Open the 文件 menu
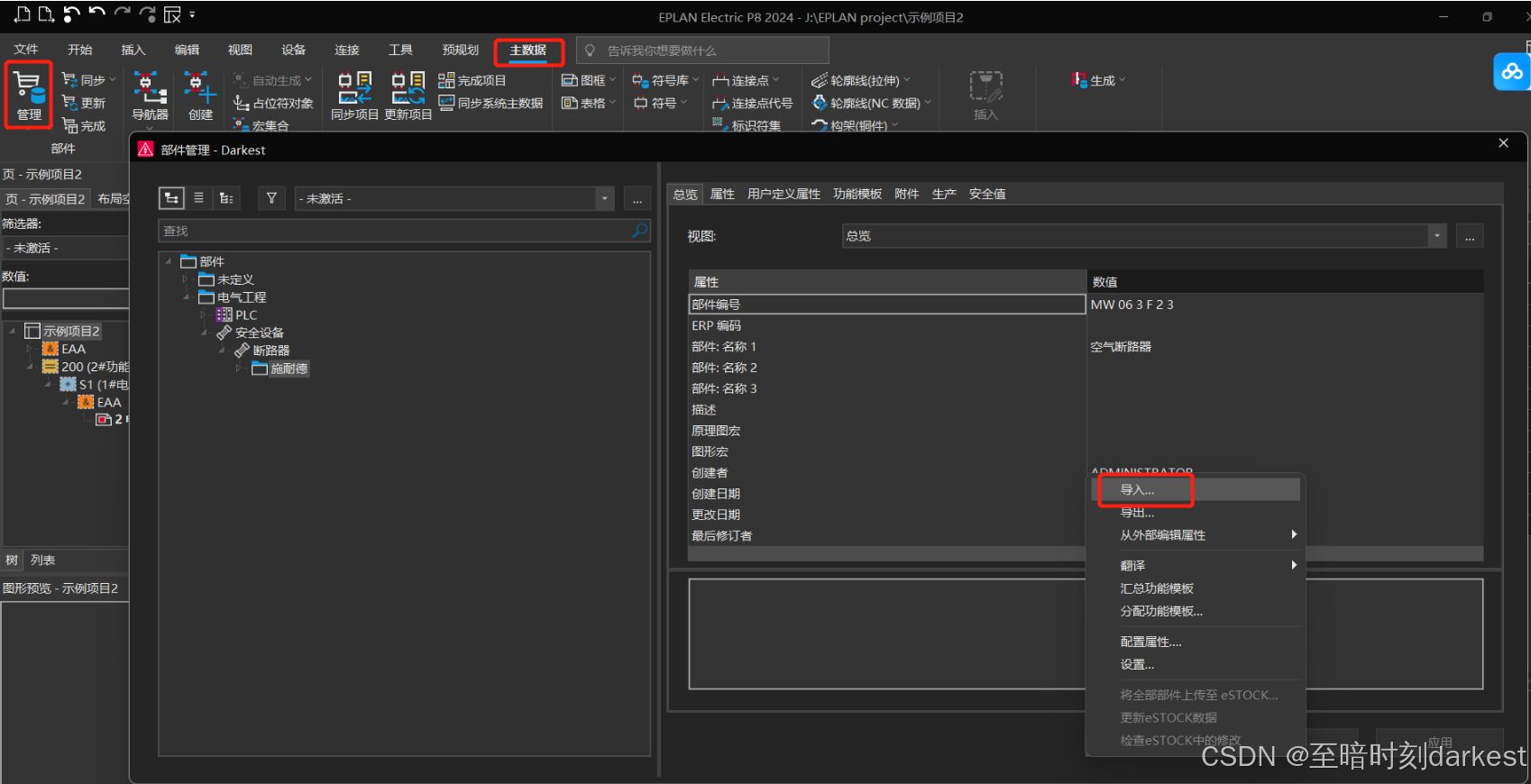 (x=26, y=50)
